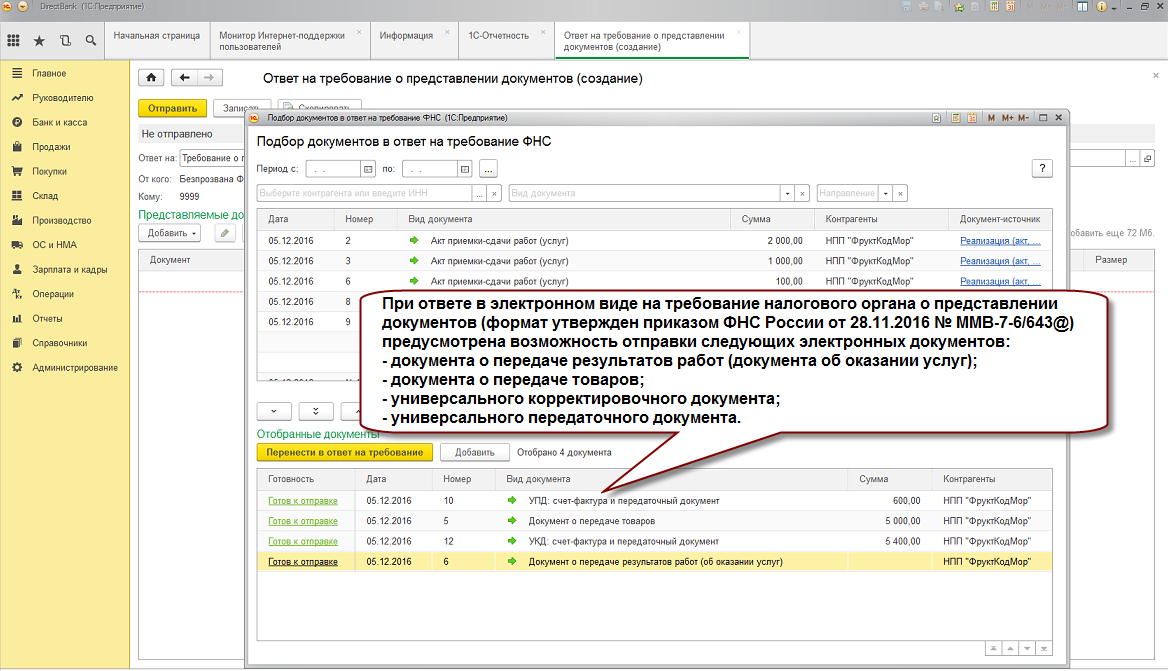Viewport: 1168px width, 671px height.
Task: Open calendar picker for period start date
Action: click(367, 168)
